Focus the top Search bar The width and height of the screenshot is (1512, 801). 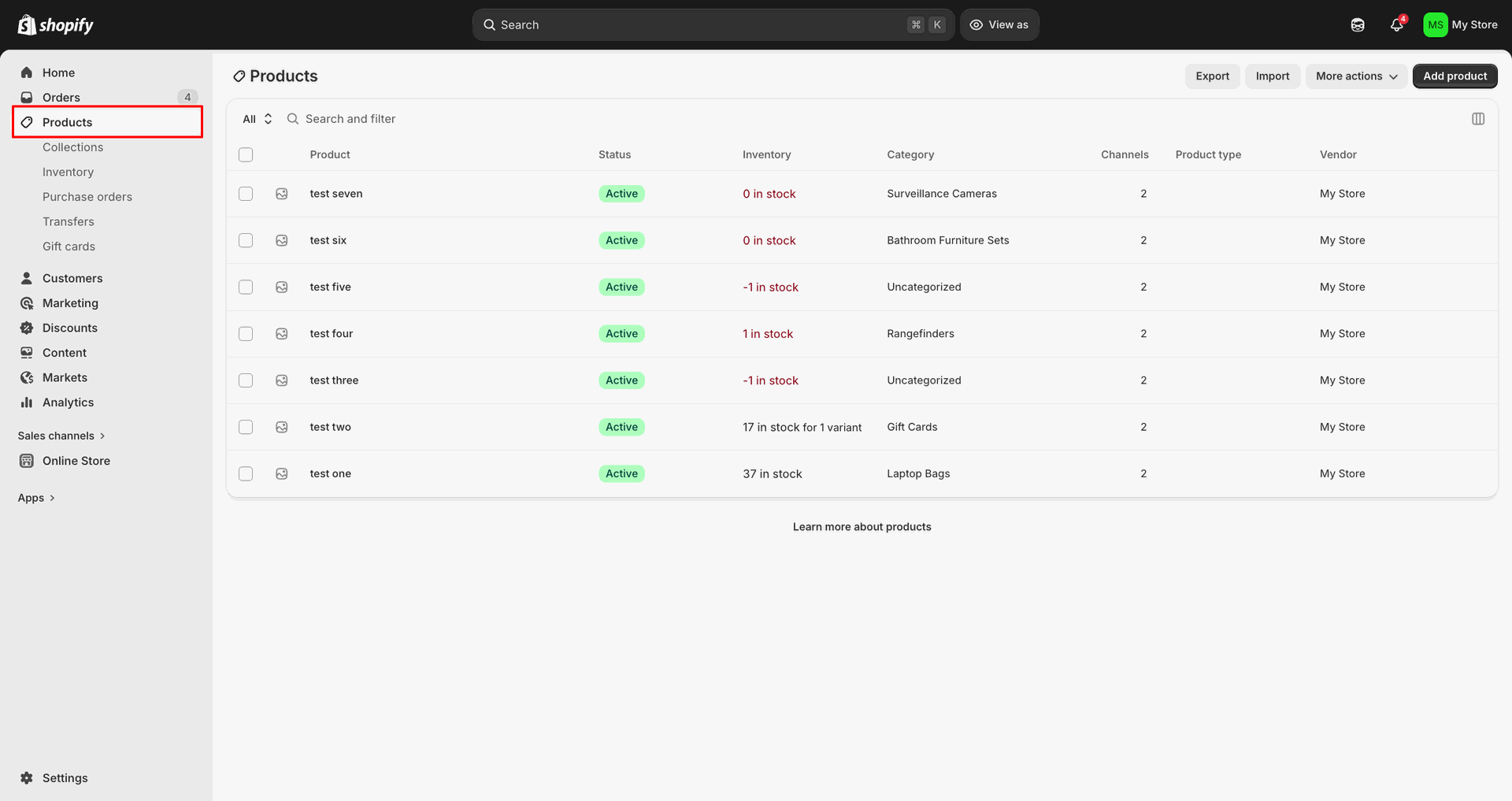tap(713, 25)
